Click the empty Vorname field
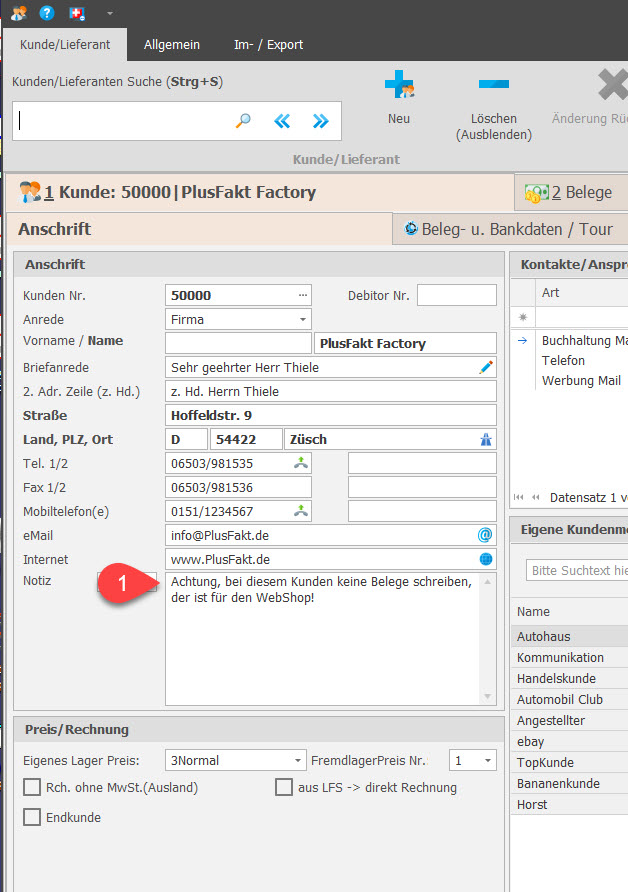Image resolution: width=628 pixels, height=892 pixels. coord(238,343)
